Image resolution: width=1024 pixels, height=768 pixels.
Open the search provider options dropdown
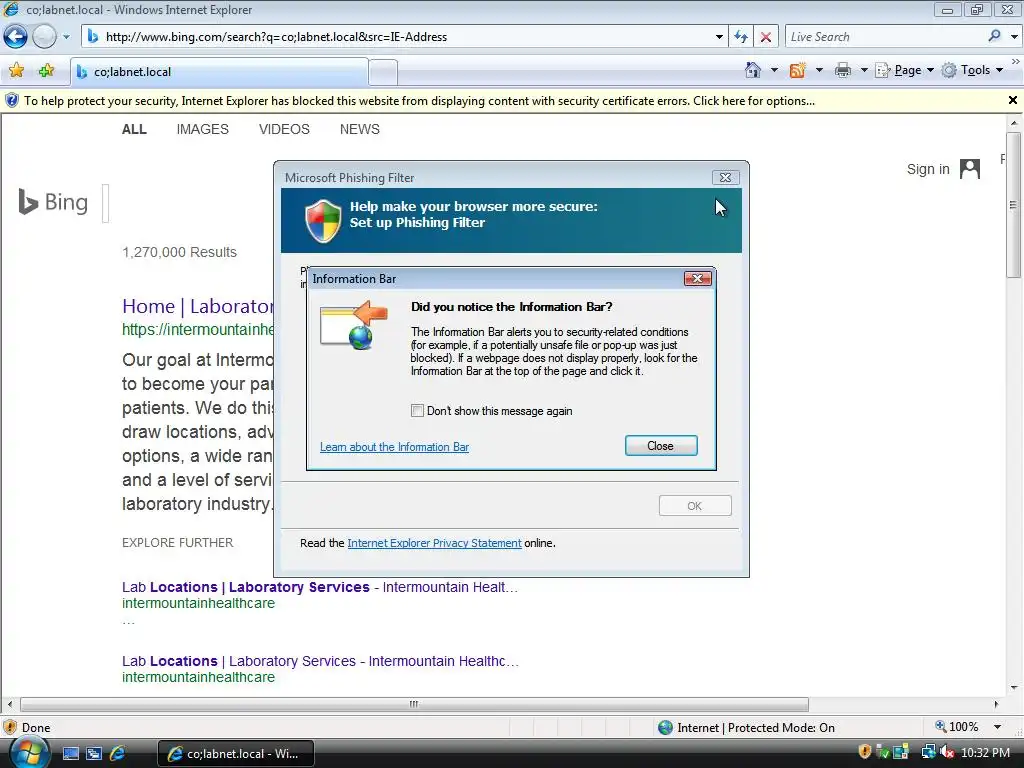1014,37
